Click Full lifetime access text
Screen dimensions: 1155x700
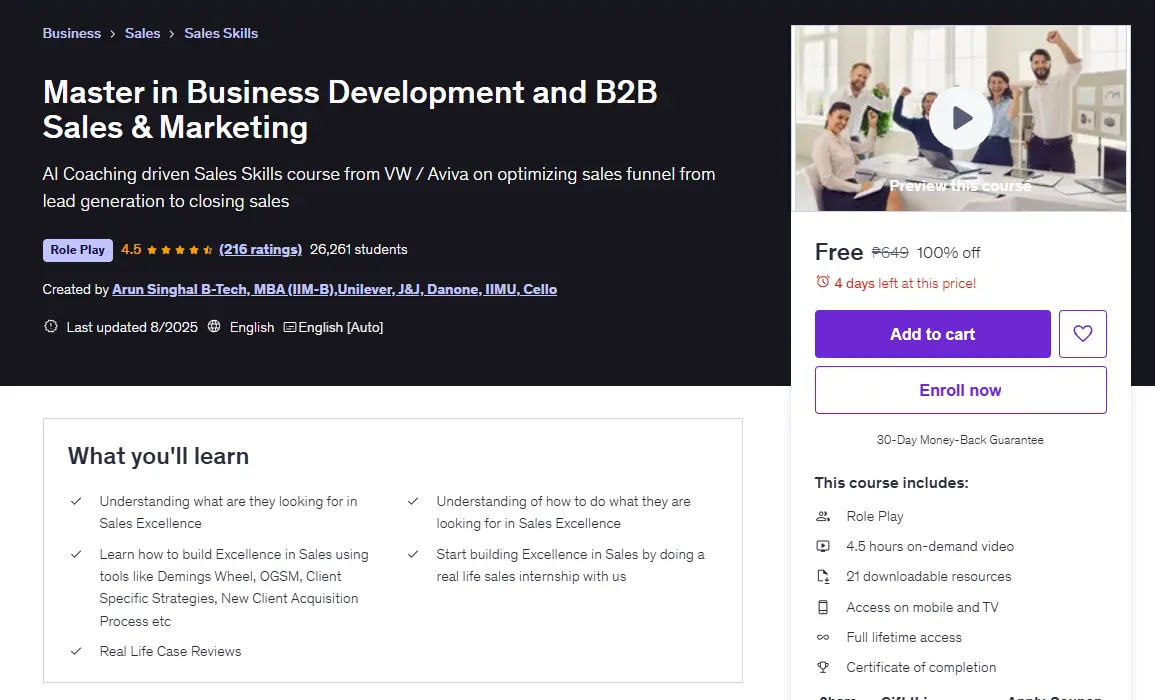click(x=904, y=637)
